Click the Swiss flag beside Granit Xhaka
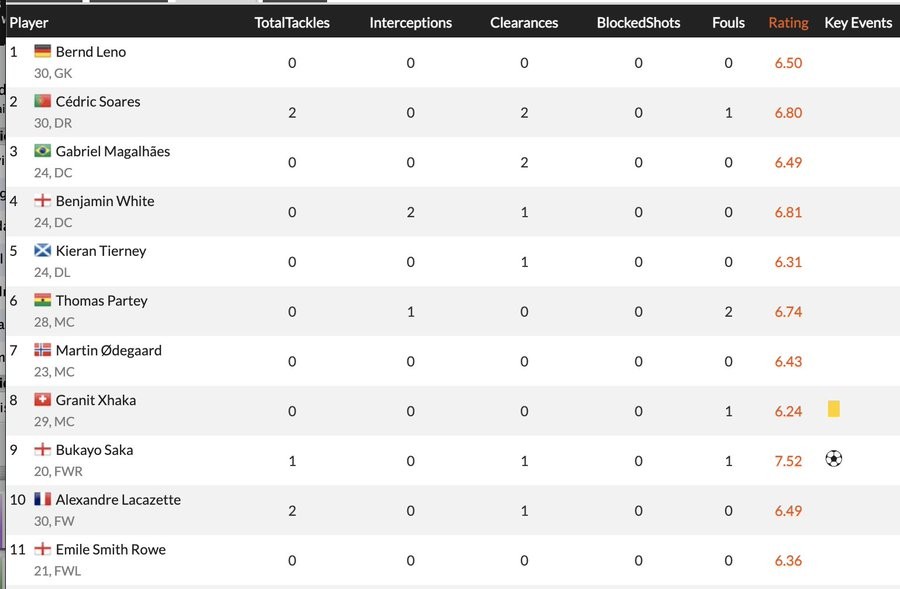Viewport: 900px width, 589px height. pos(42,400)
